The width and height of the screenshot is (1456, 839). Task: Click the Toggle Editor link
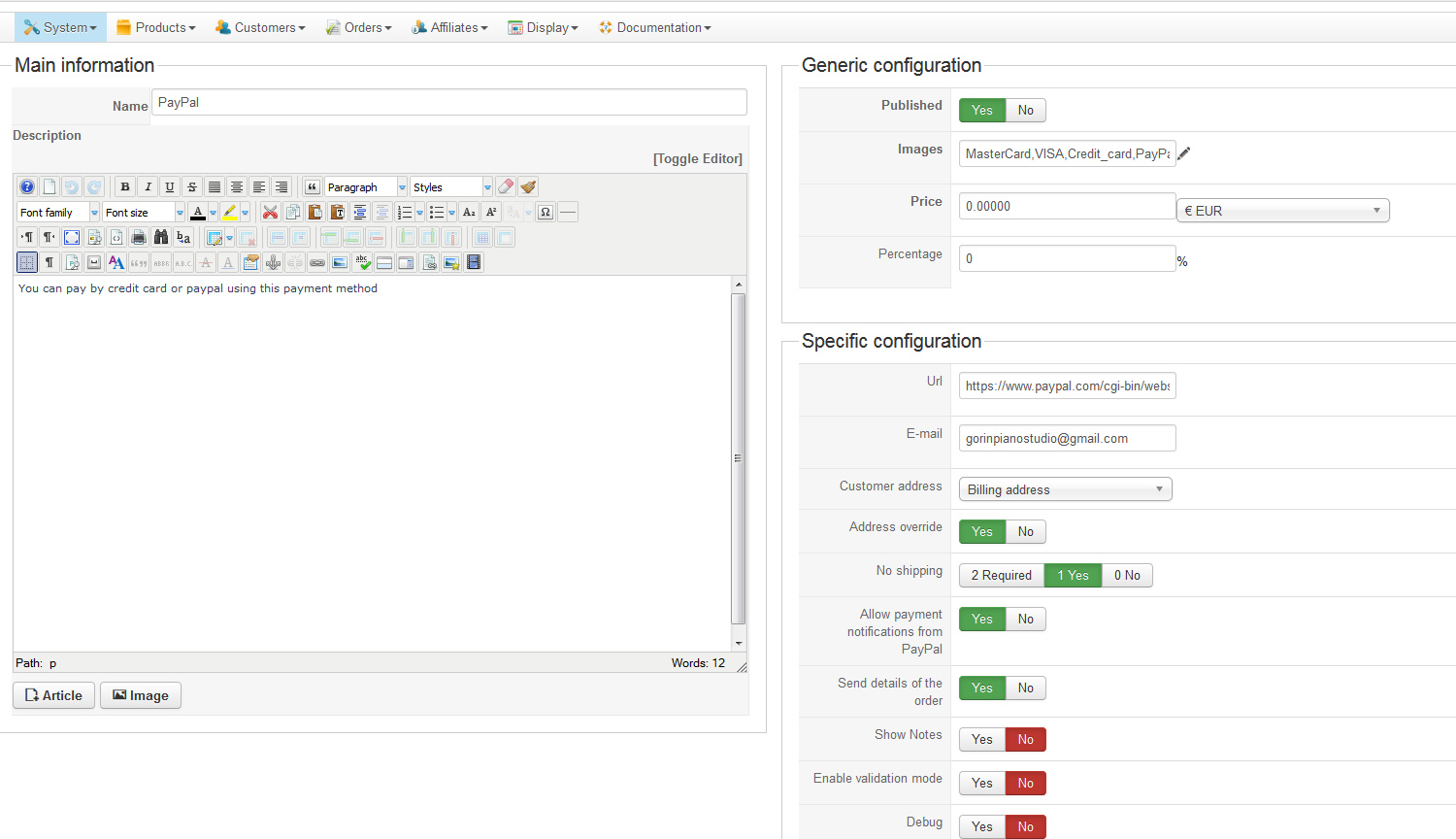(x=697, y=159)
